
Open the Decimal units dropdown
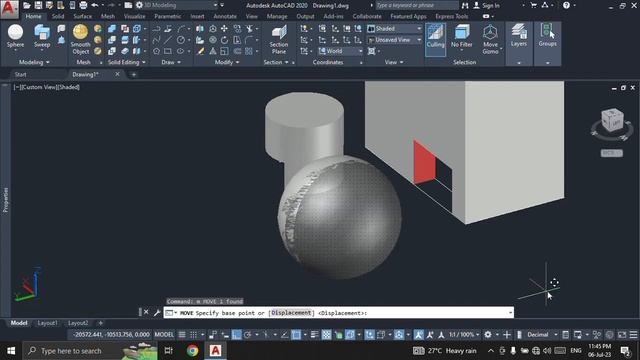pyautogui.click(x=542, y=335)
